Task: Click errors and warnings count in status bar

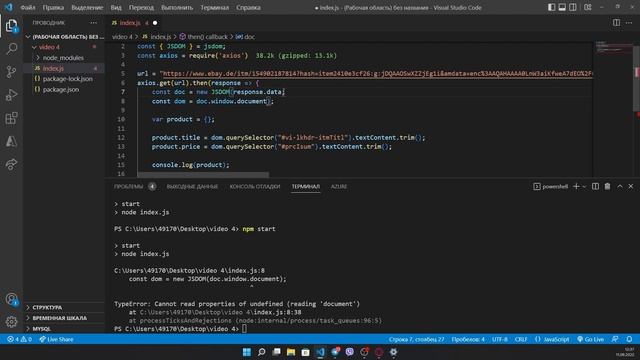Action: 19,339
